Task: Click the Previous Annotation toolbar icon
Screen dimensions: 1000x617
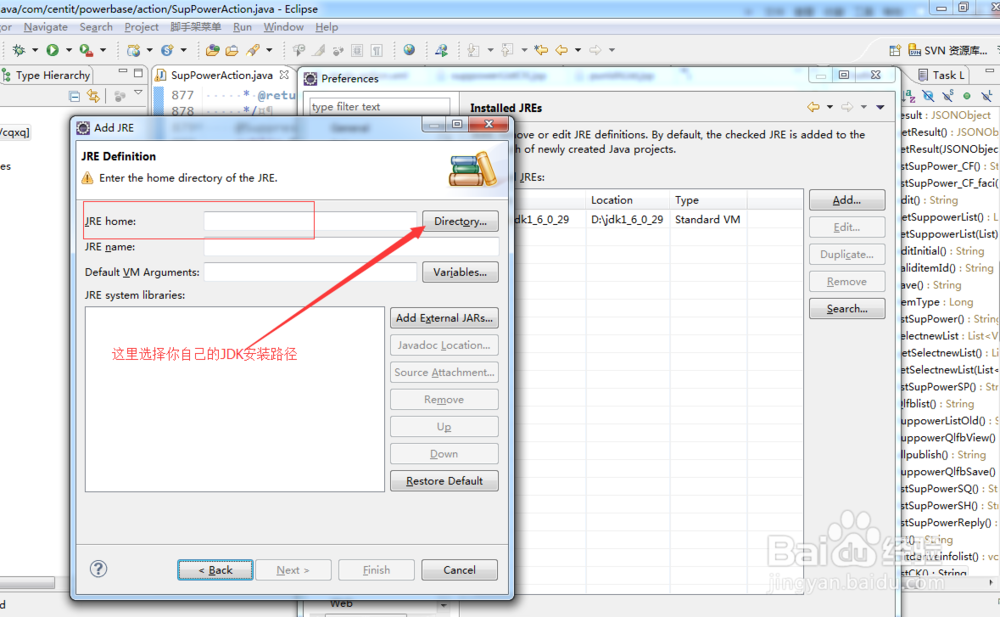Action: coord(508,50)
